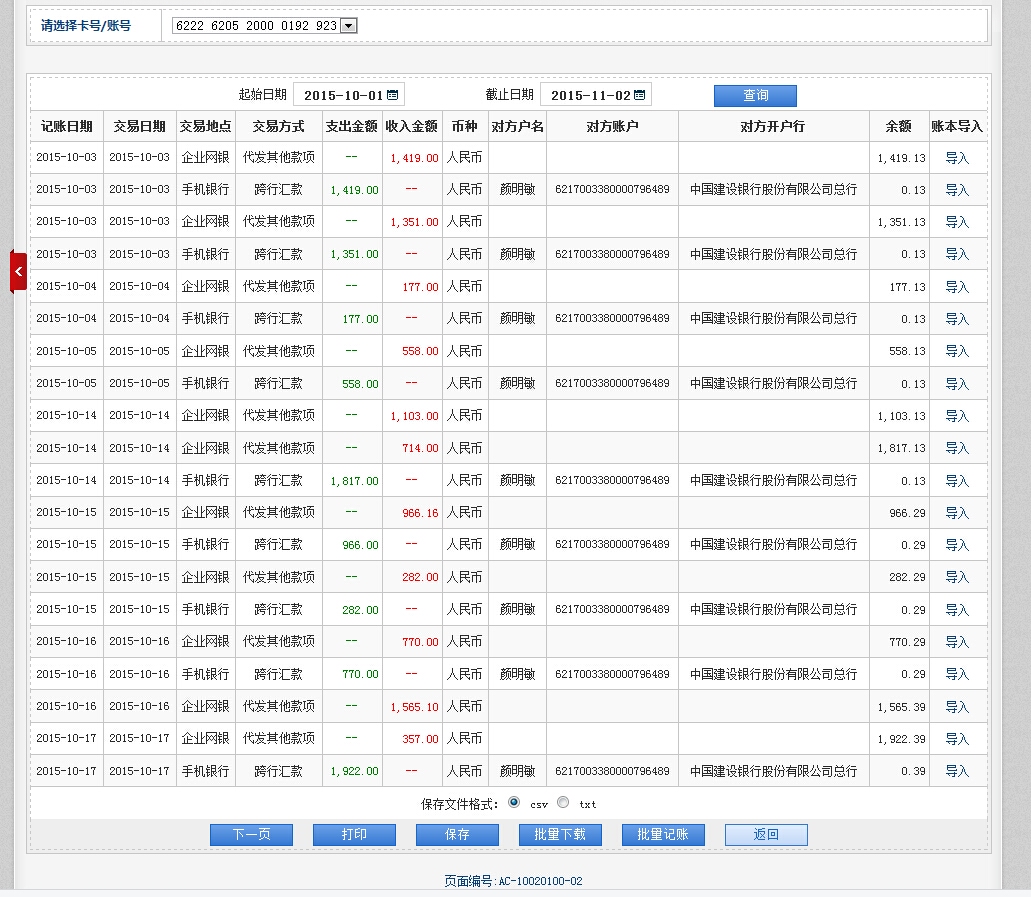Click the 批量下载 batch download button
Screen dimensions: 1031x897
(x=560, y=835)
